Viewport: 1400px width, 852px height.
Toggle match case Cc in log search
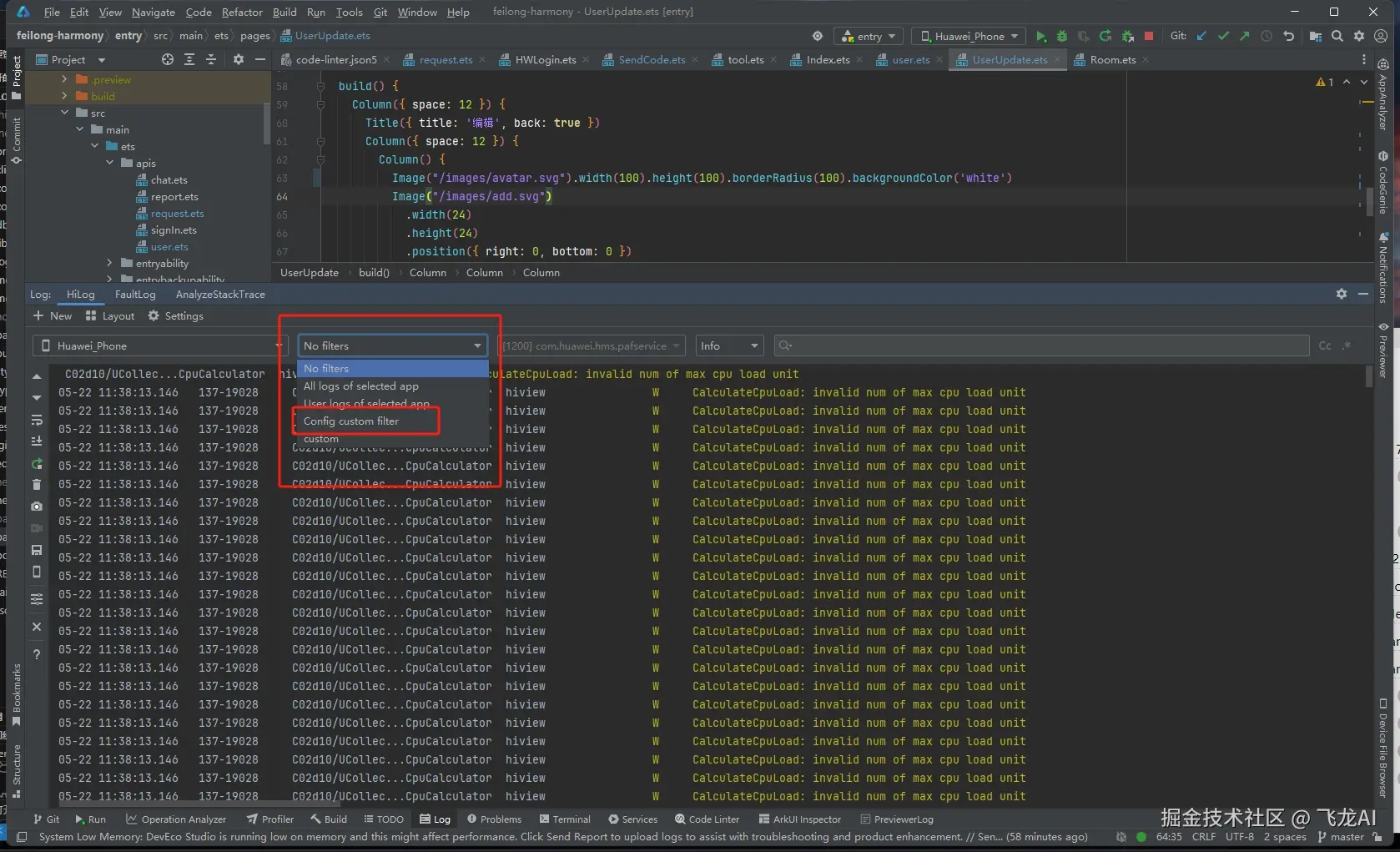(1325, 345)
